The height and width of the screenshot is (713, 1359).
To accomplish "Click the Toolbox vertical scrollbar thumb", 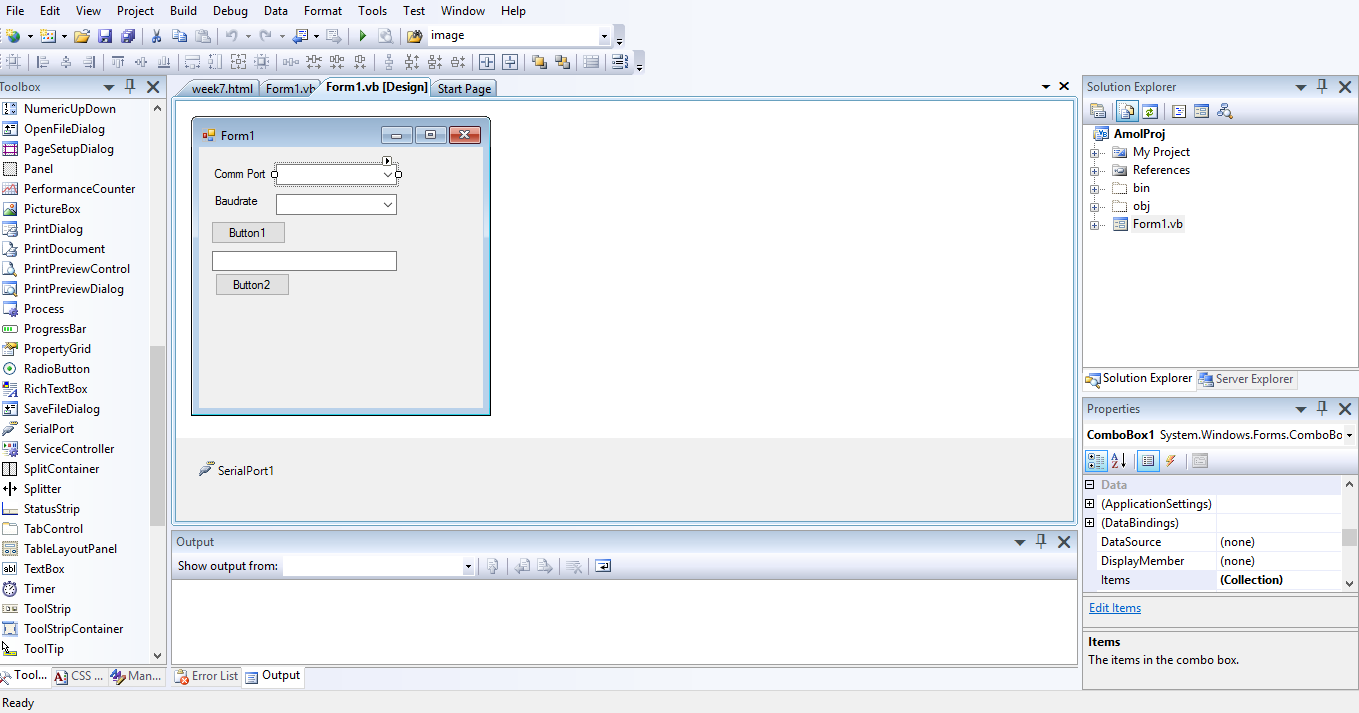I will coord(157,435).
